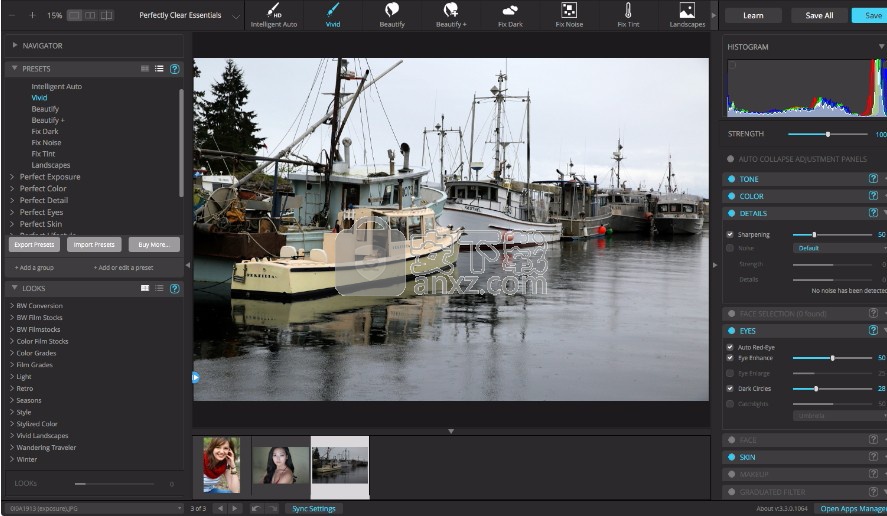Select the red-scarf woman thumbnail

tap(222, 465)
